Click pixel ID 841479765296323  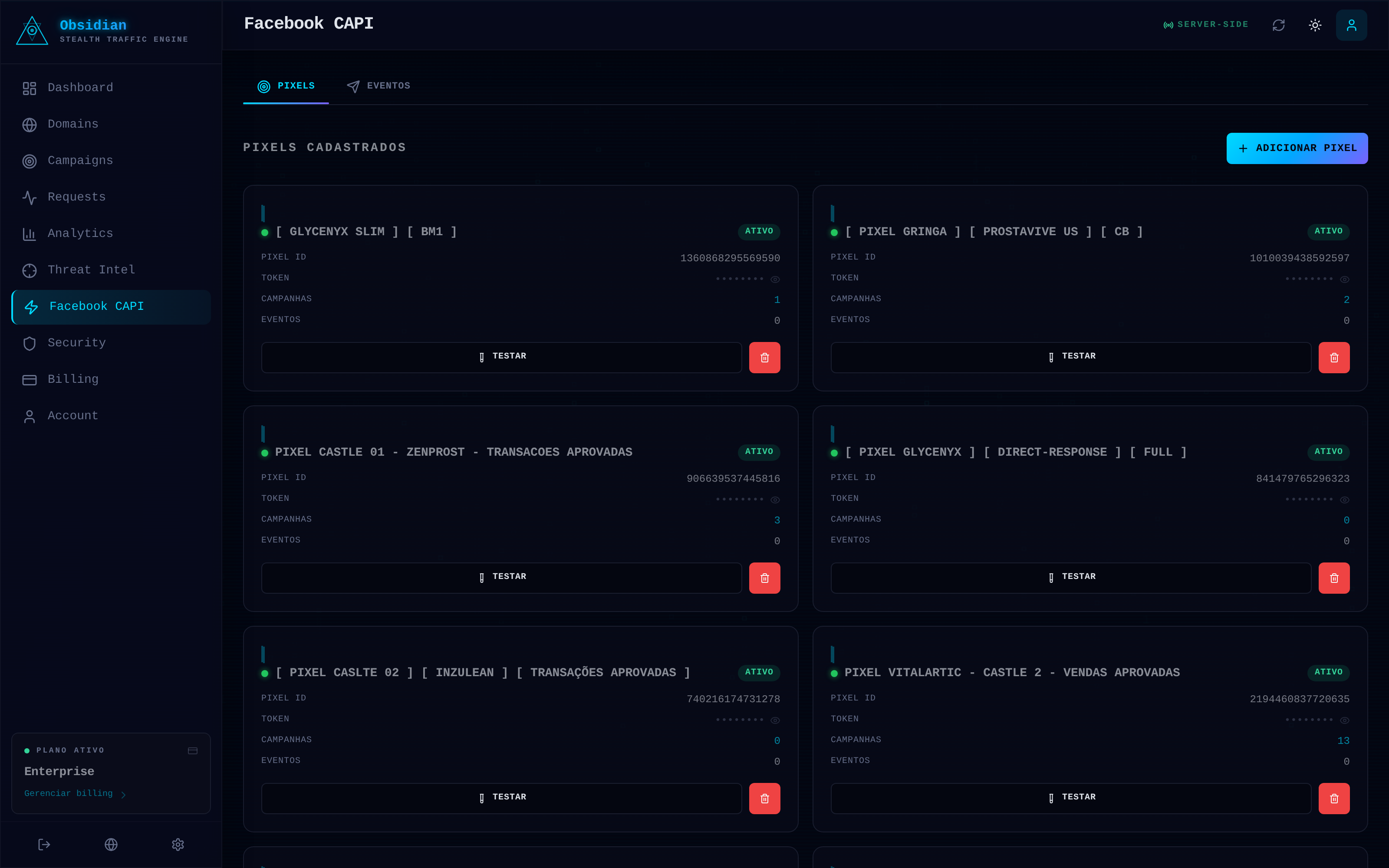click(x=1303, y=479)
